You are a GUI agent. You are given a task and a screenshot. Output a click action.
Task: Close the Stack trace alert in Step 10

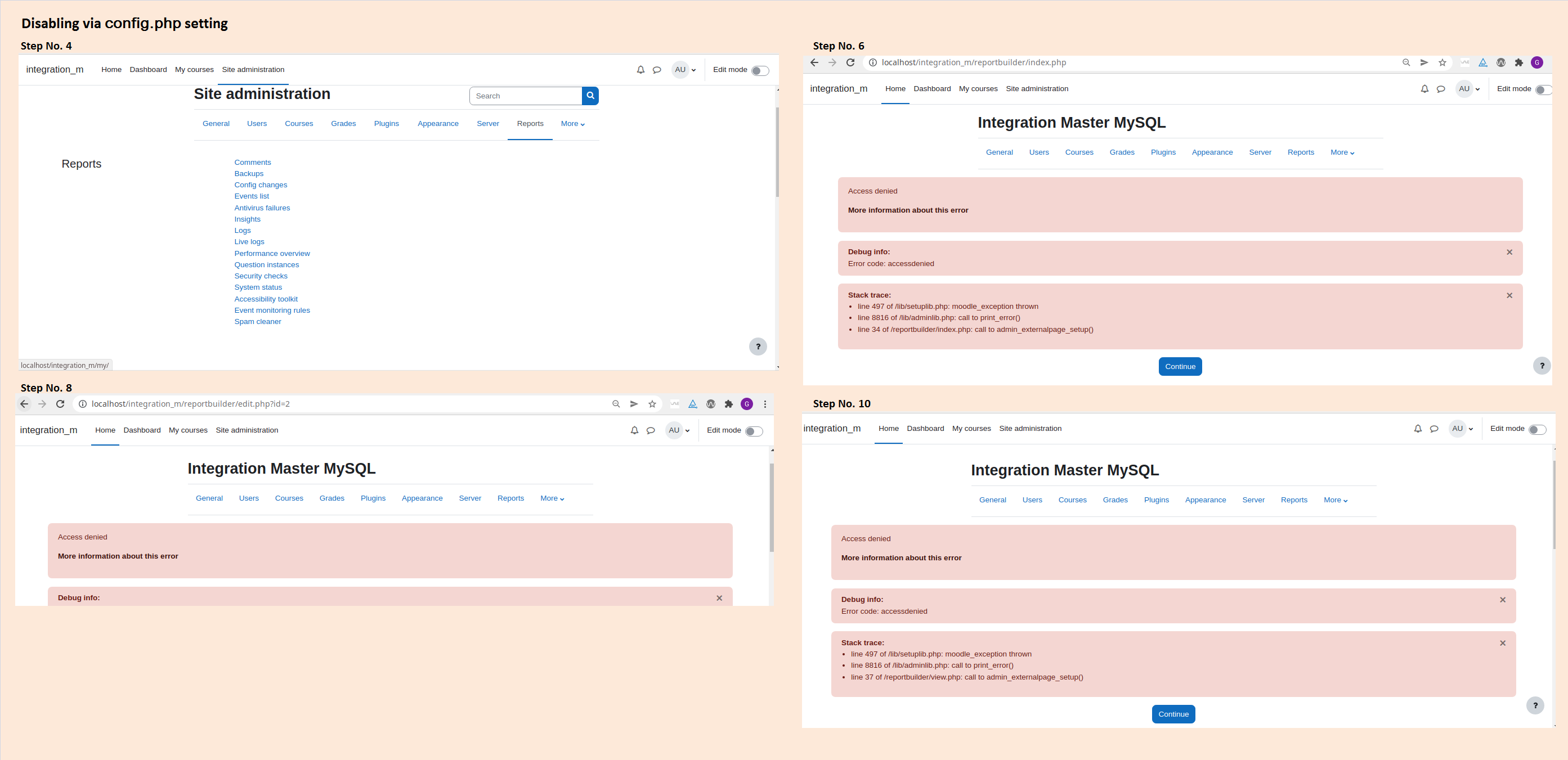(x=1503, y=643)
